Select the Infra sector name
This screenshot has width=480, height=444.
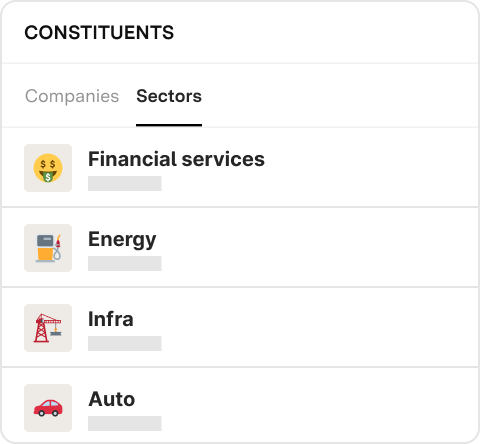point(111,319)
